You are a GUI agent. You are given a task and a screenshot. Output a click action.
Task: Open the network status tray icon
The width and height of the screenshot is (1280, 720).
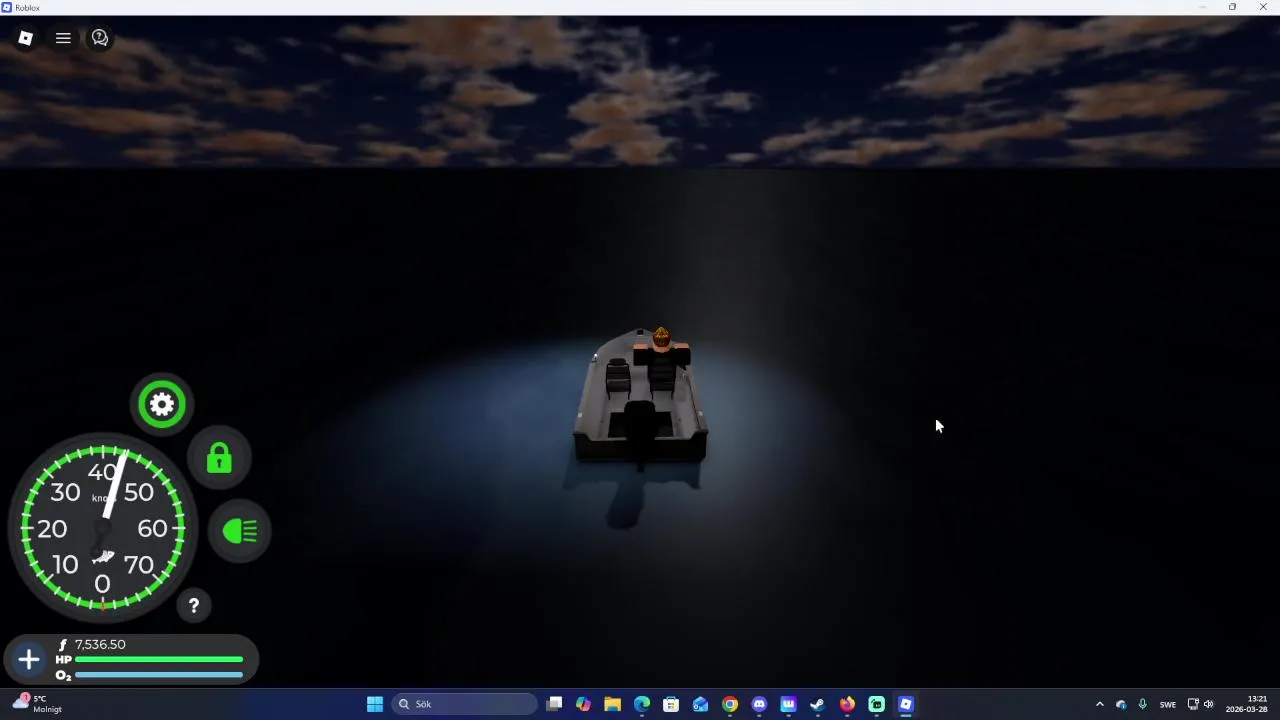(1193, 704)
